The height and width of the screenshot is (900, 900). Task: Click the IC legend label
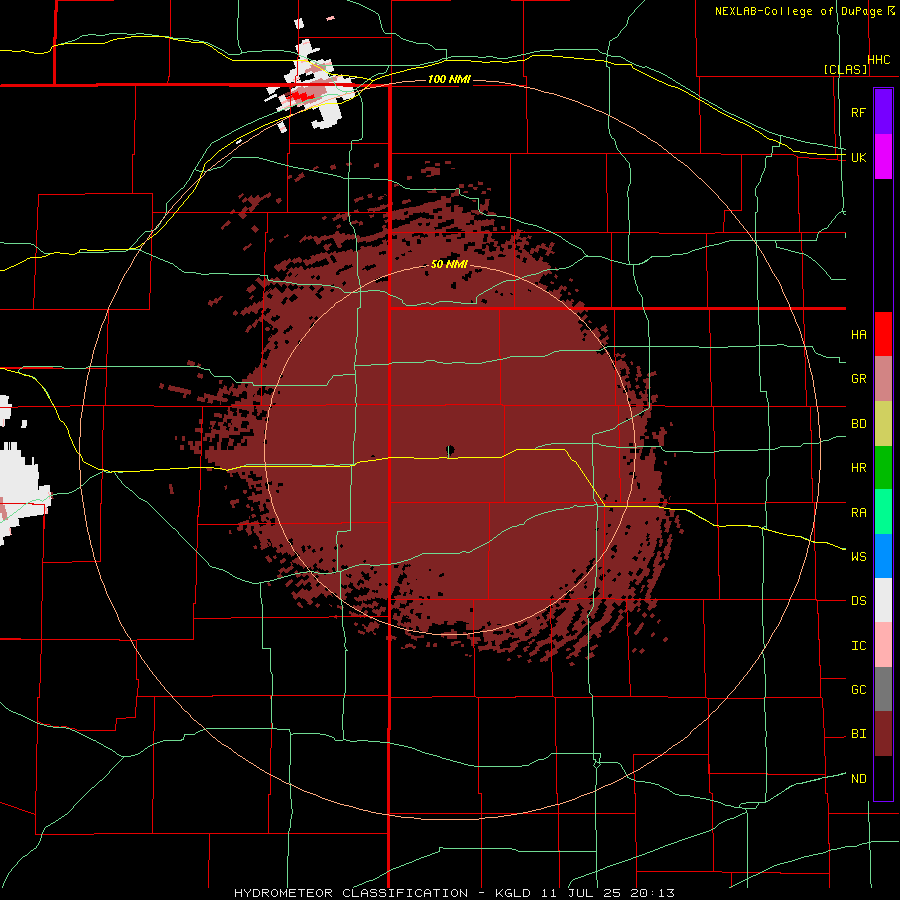(858, 645)
